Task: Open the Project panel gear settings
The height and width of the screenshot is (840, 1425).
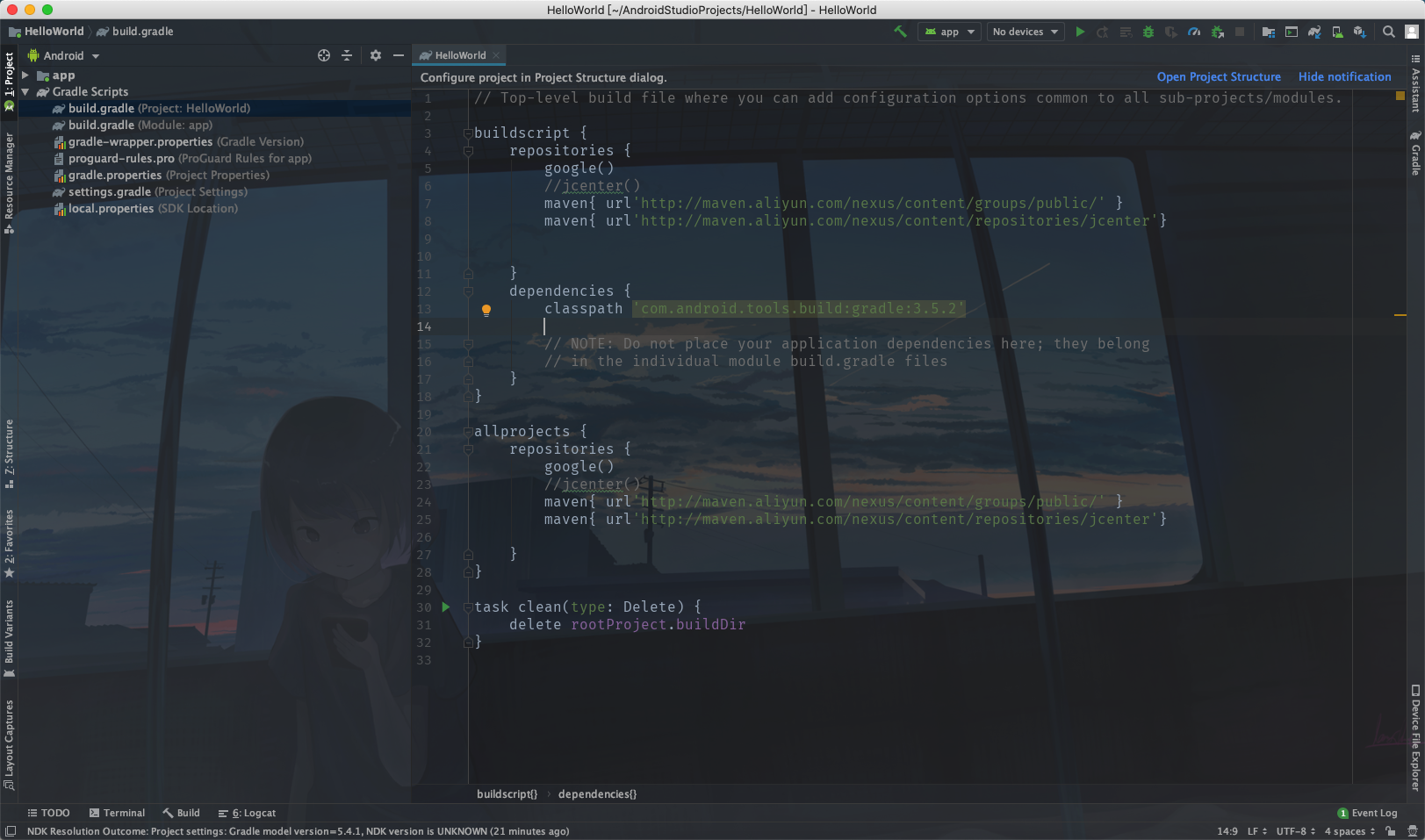Action: click(376, 55)
